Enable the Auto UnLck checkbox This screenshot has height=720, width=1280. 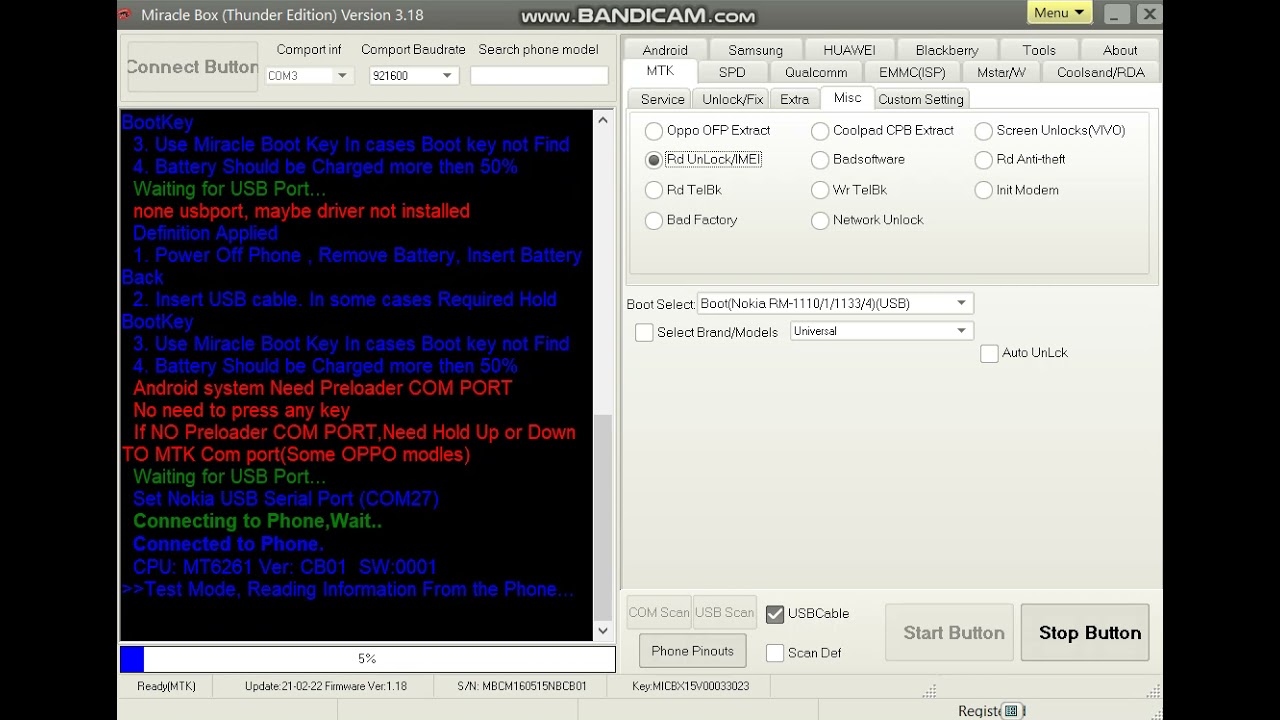(989, 353)
